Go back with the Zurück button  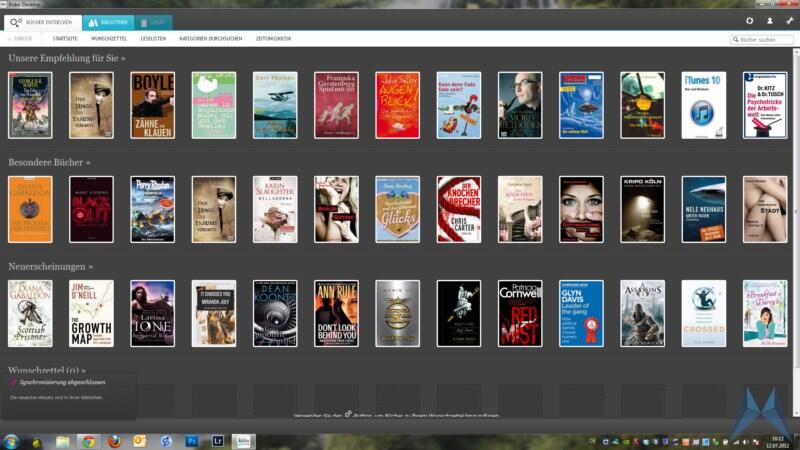pyautogui.click(x=20, y=39)
